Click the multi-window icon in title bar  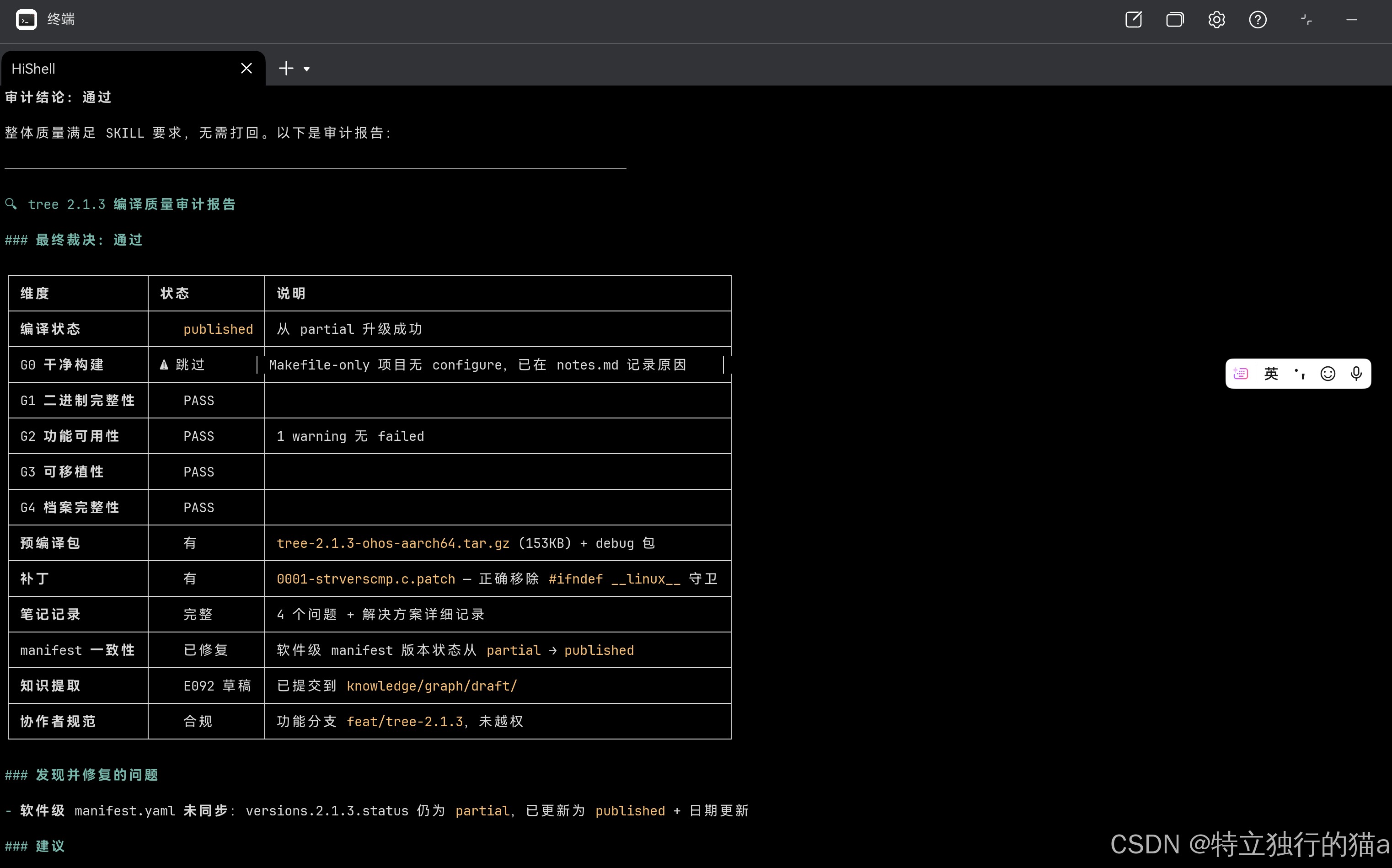(1174, 20)
